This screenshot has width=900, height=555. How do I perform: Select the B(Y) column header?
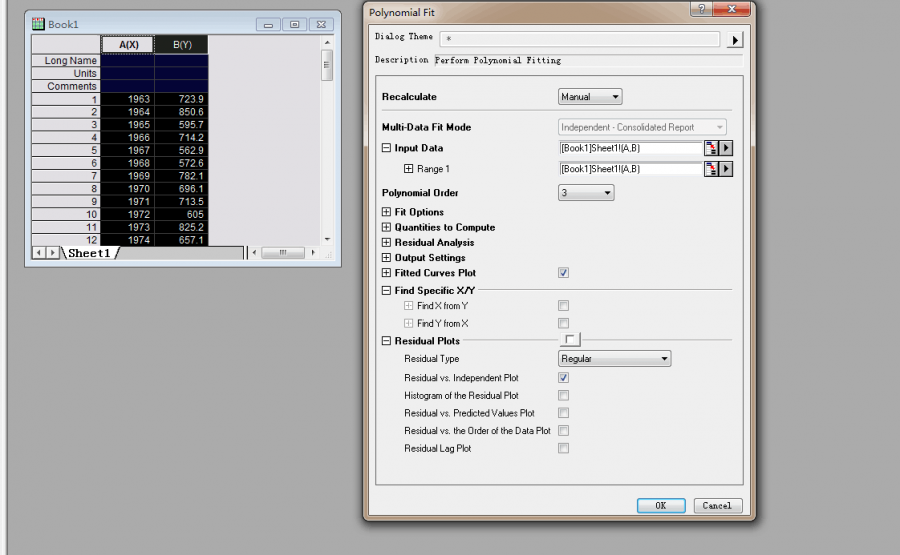pyautogui.click(x=181, y=45)
